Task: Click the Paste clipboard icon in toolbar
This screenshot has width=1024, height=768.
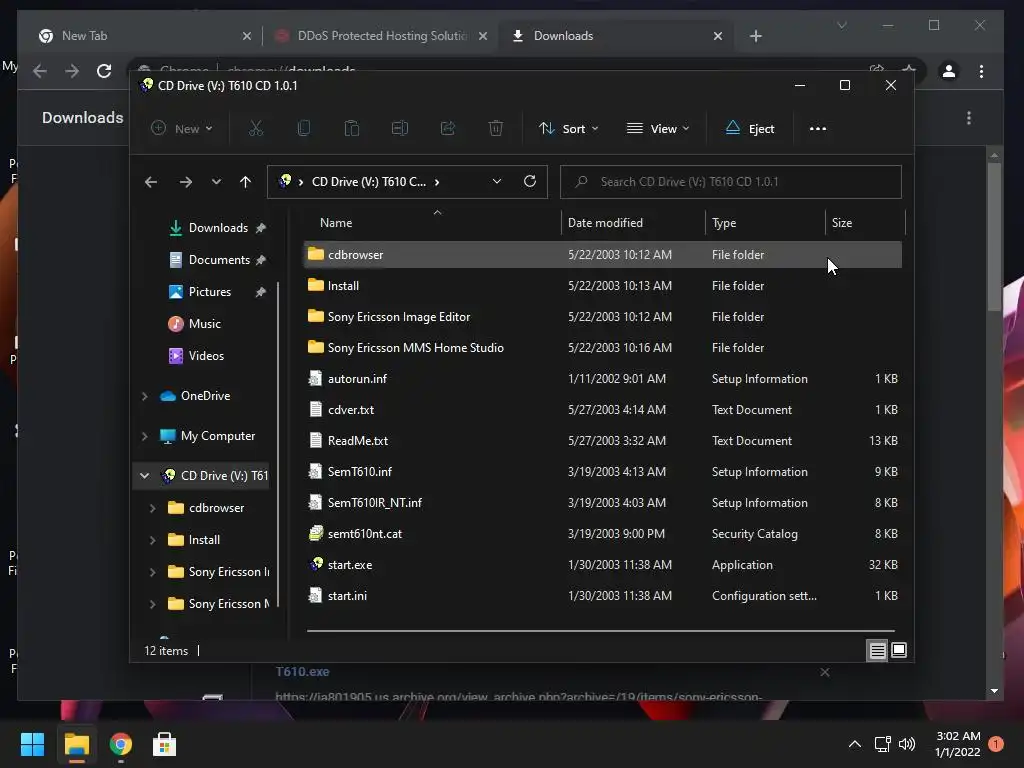Action: pyautogui.click(x=351, y=128)
